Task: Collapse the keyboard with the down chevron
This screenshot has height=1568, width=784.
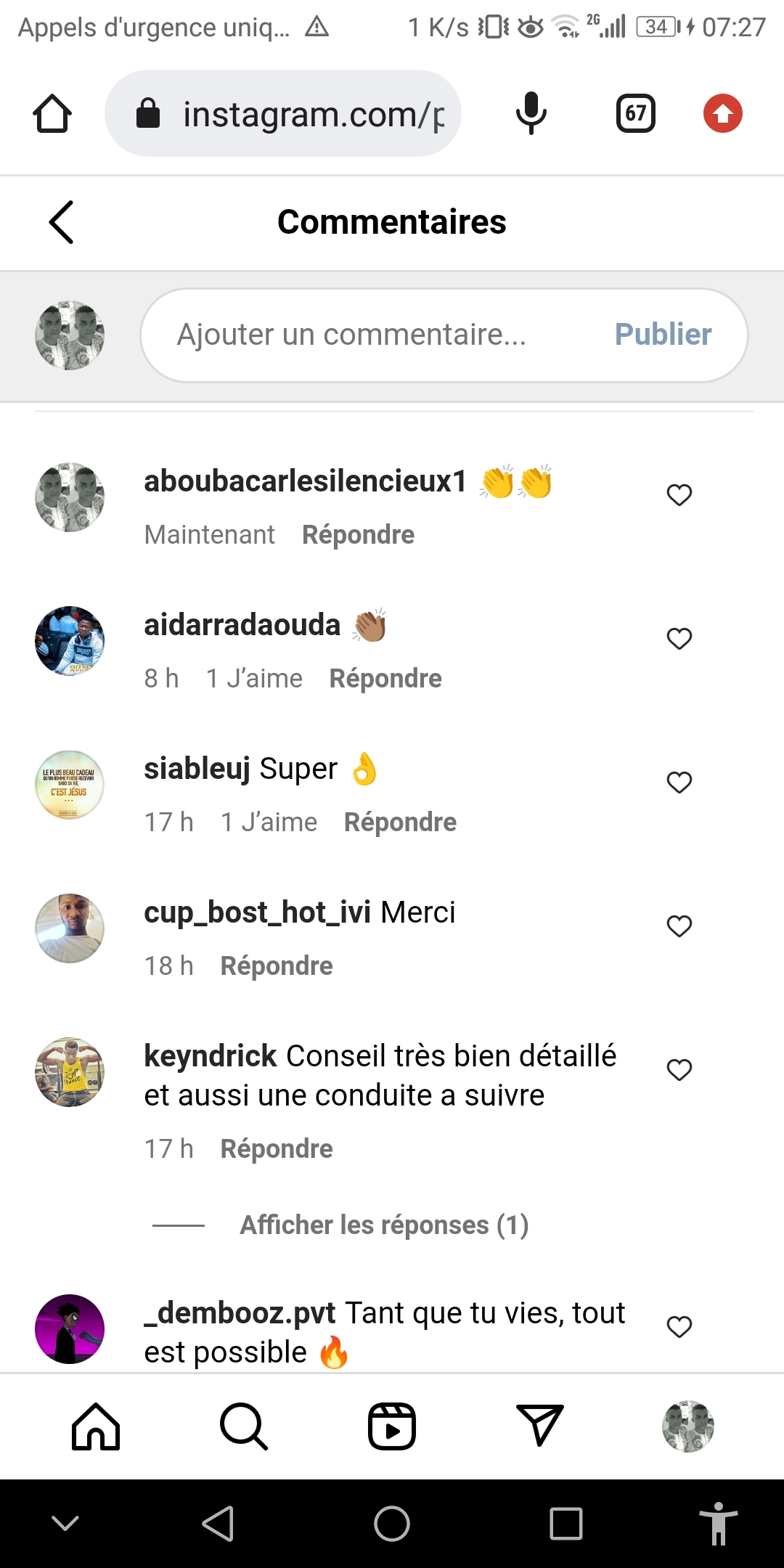Action: click(65, 1523)
